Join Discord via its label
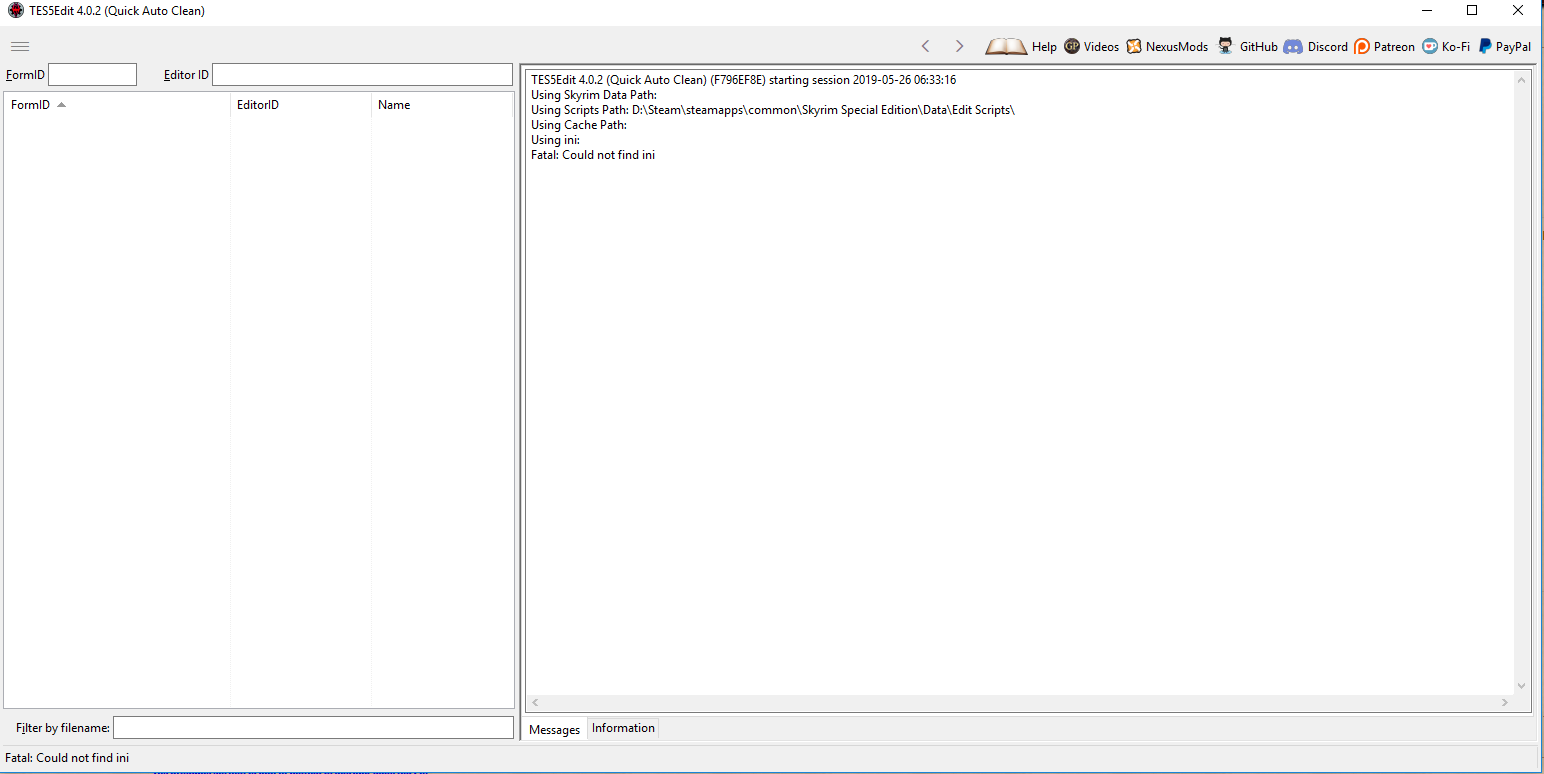1544x774 pixels. coord(1328,47)
